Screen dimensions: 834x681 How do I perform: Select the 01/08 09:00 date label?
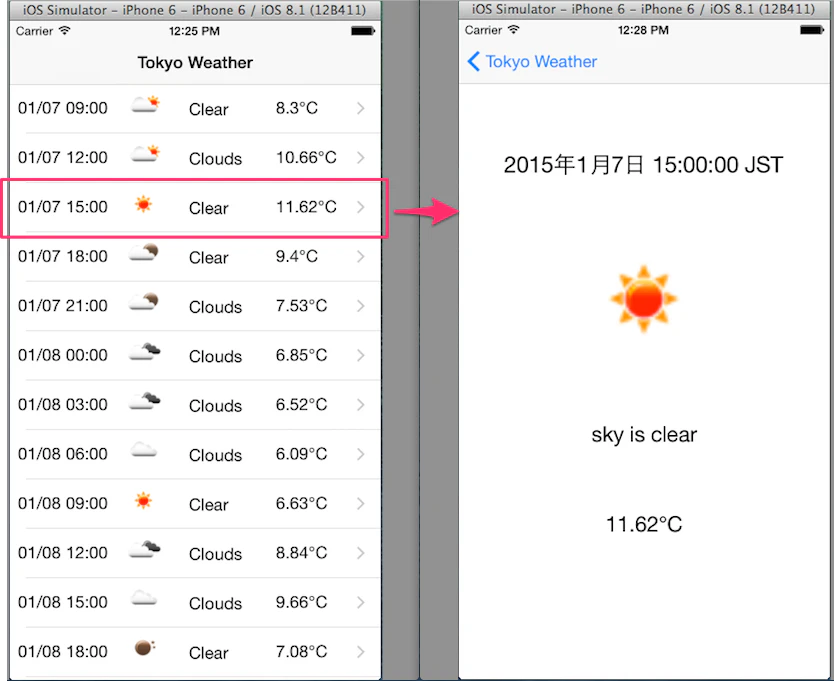(63, 503)
